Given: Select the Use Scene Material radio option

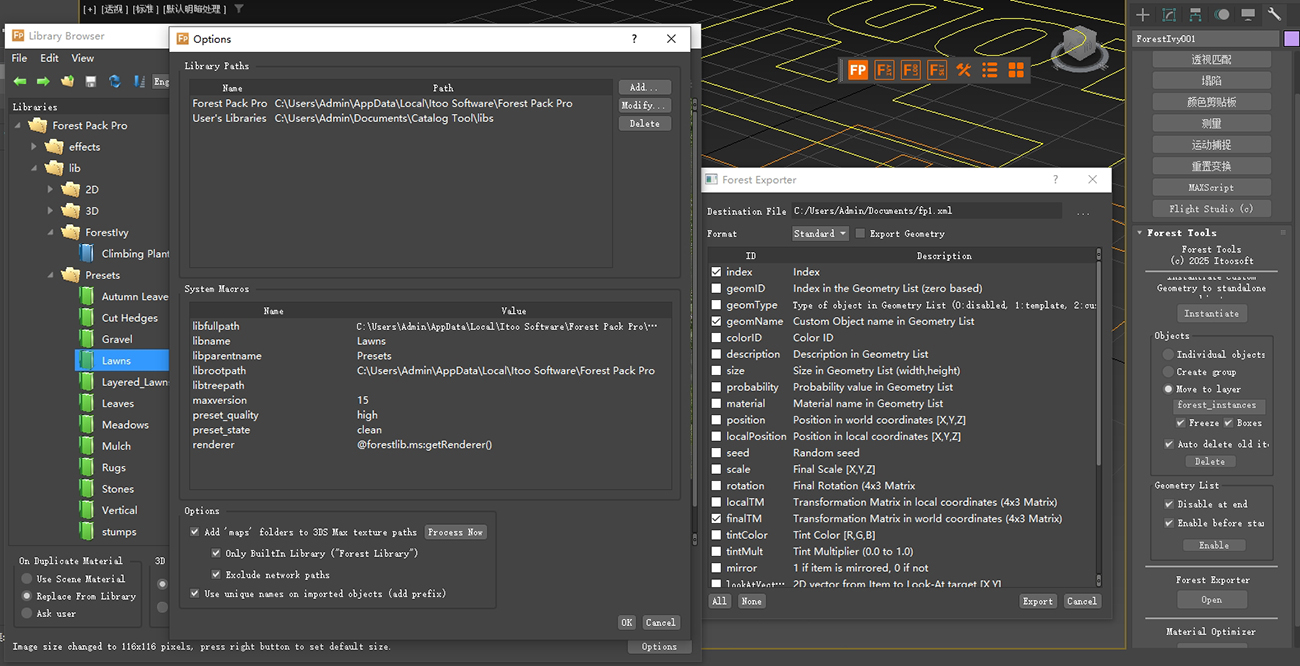Looking at the screenshot, I should pyautogui.click(x=26, y=579).
